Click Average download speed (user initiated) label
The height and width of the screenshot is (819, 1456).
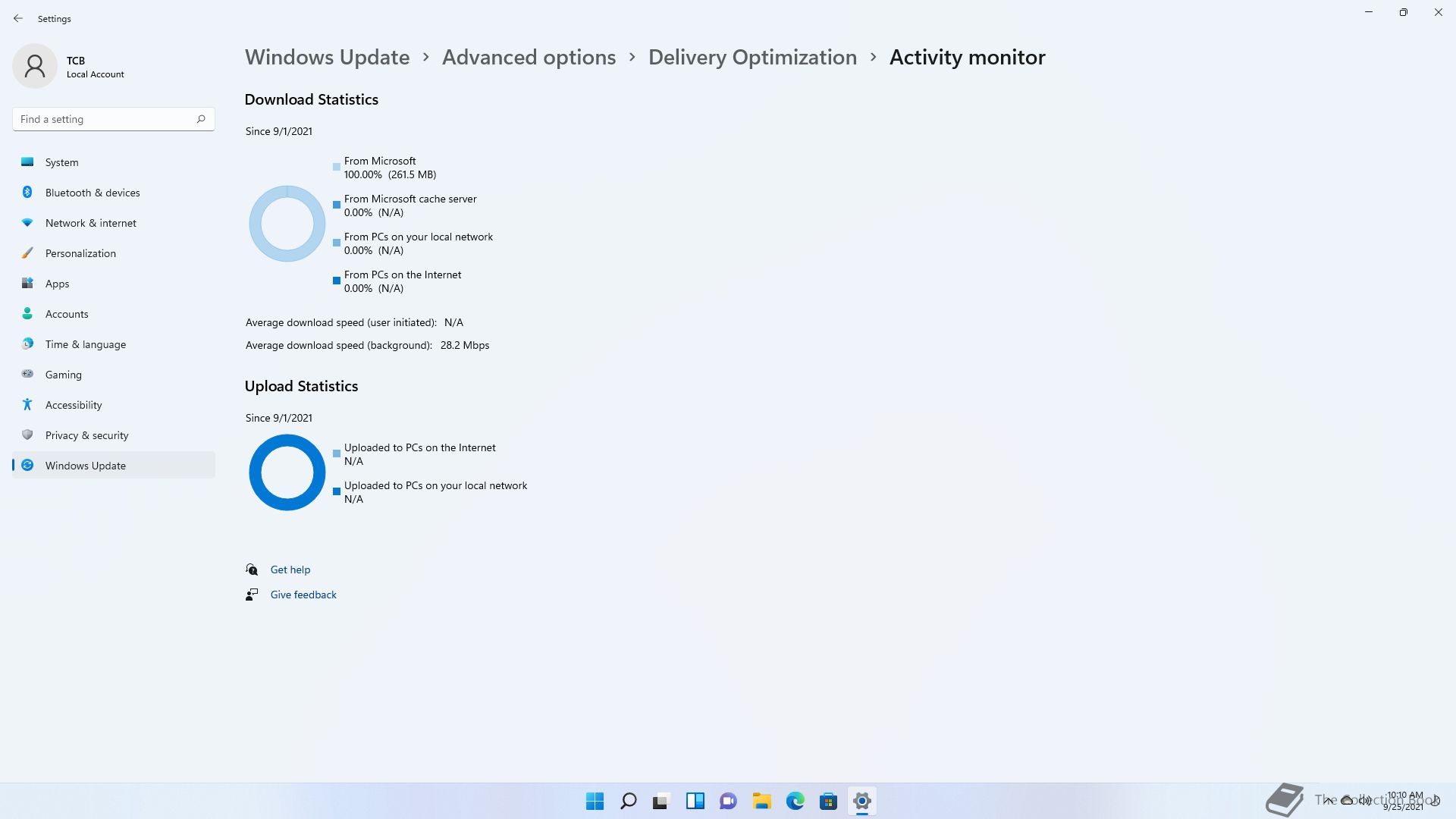[341, 322]
